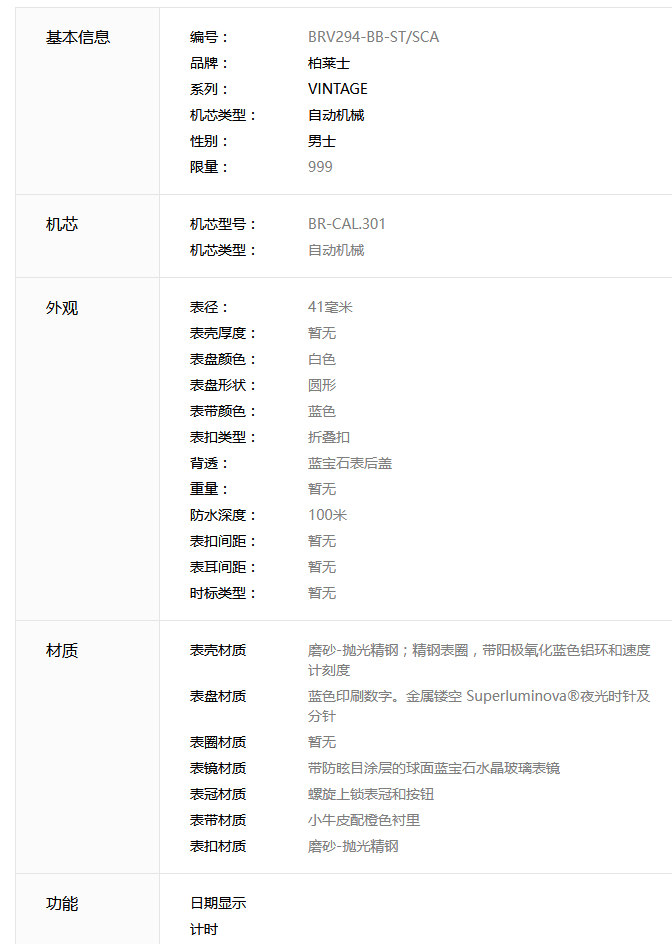The image size is (672, 944).
Task: Click the 表耳间距 label
Action: (x=223, y=567)
